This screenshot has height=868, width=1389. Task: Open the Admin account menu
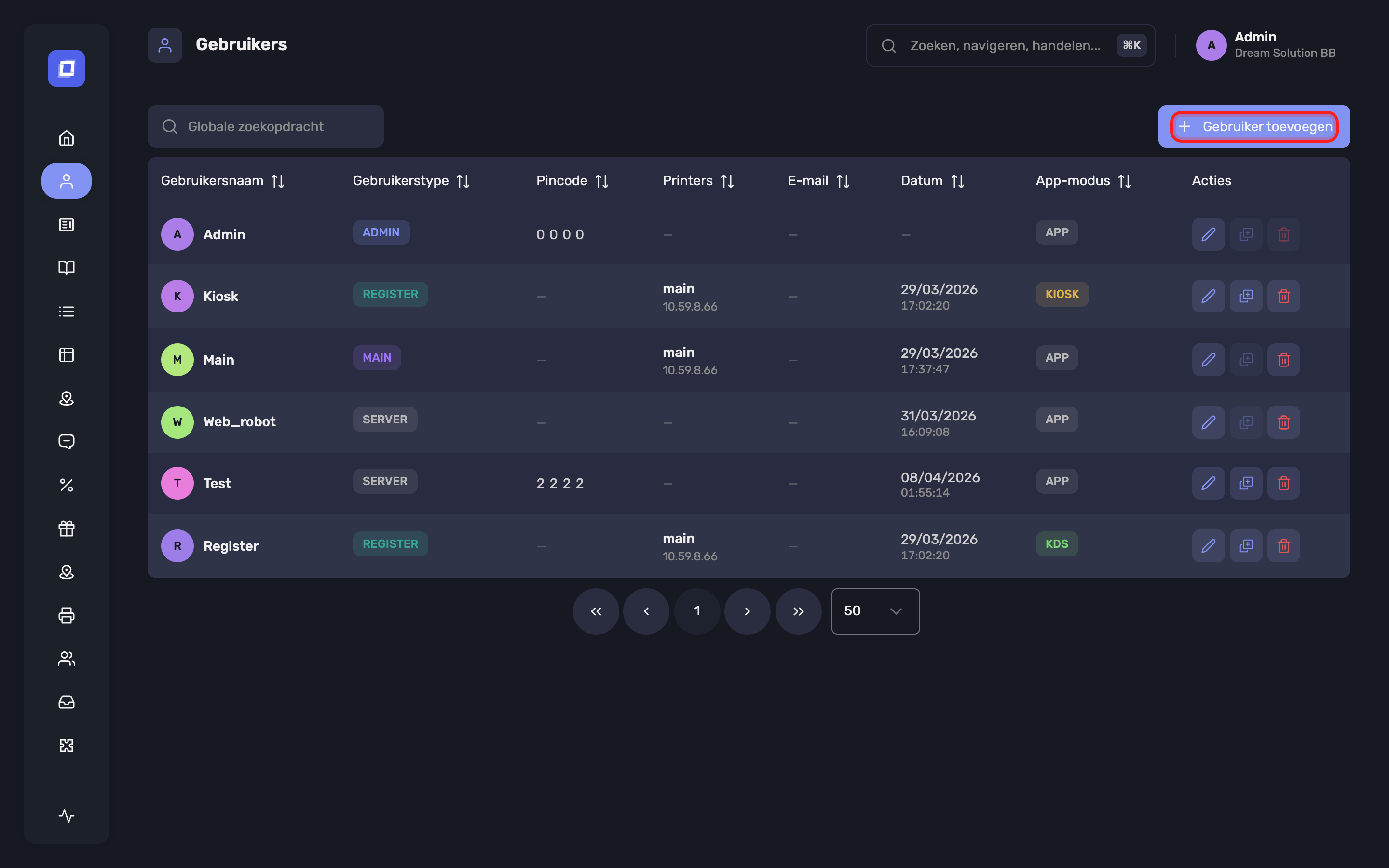tap(1266, 45)
